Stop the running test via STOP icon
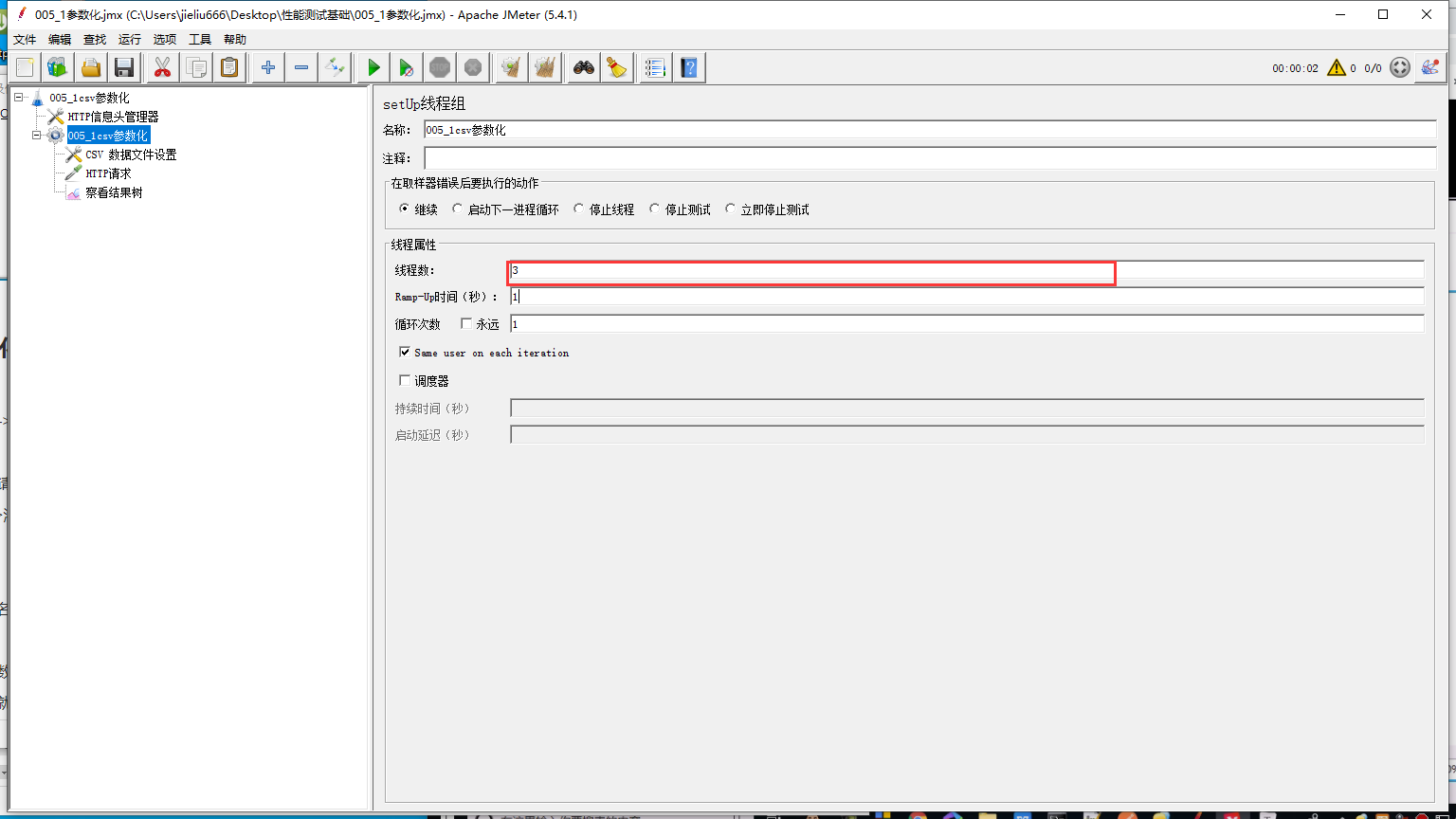Image resolution: width=1456 pixels, height=819 pixels. point(440,67)
